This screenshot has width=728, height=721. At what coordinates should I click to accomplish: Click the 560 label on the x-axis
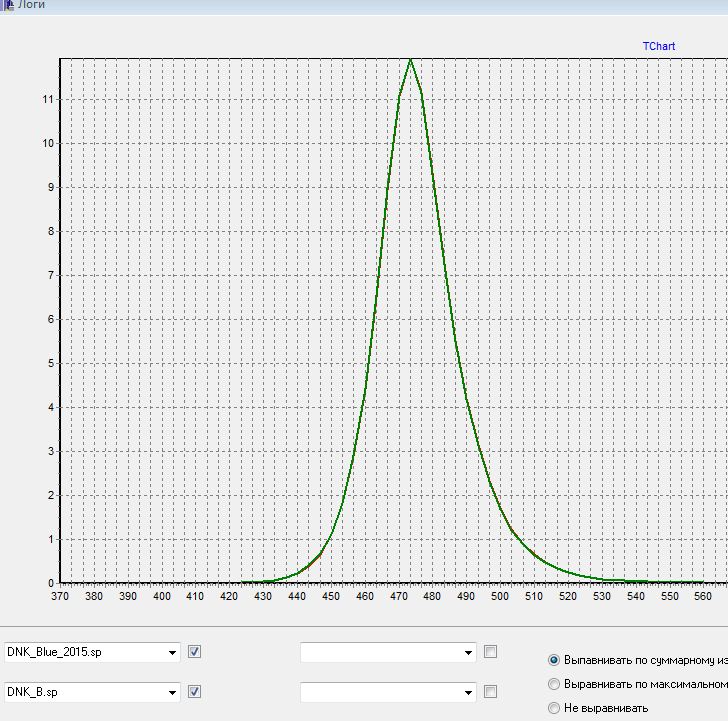coord(703,596)
